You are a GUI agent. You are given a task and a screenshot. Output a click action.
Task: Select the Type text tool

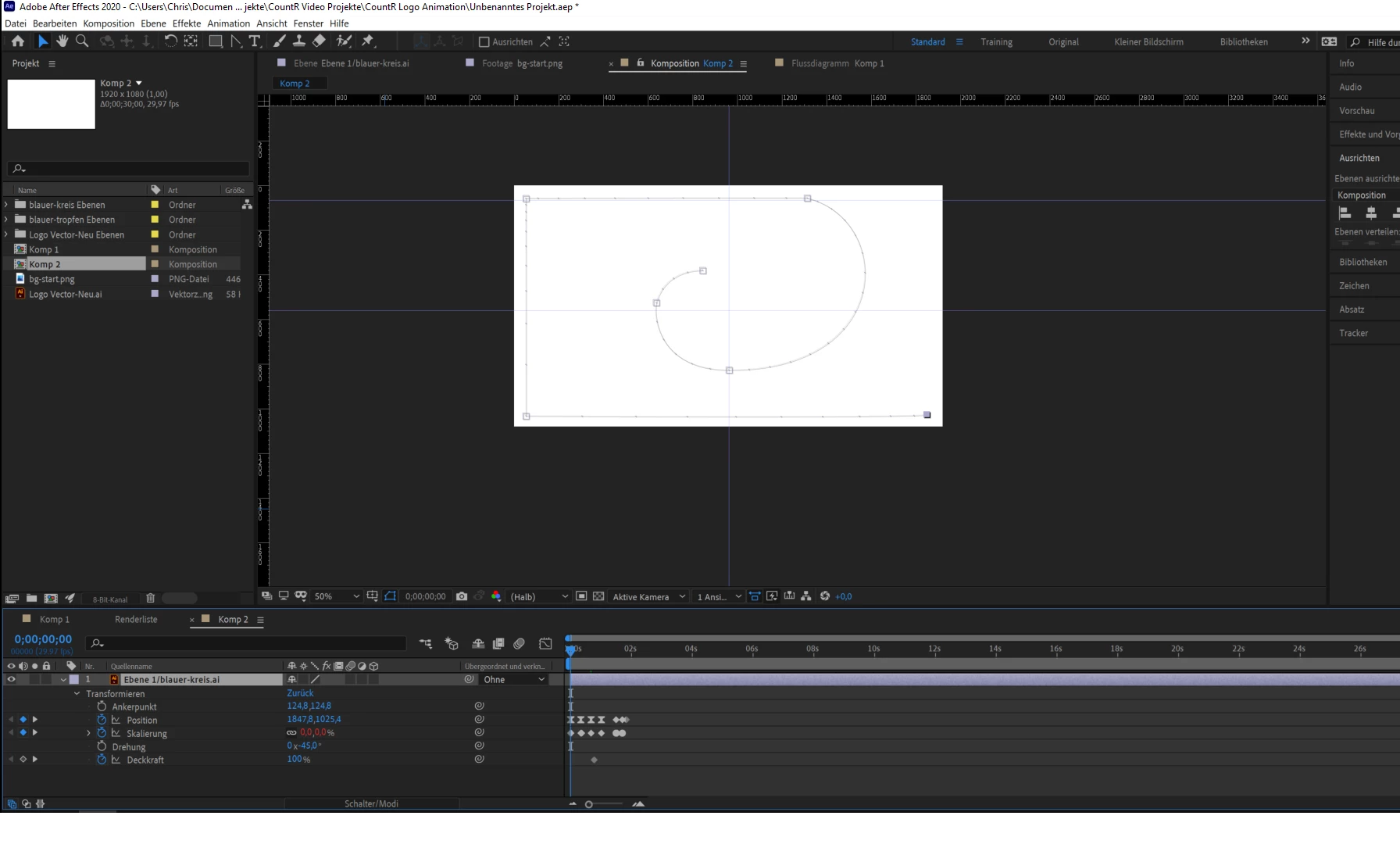tap(255, 41)
